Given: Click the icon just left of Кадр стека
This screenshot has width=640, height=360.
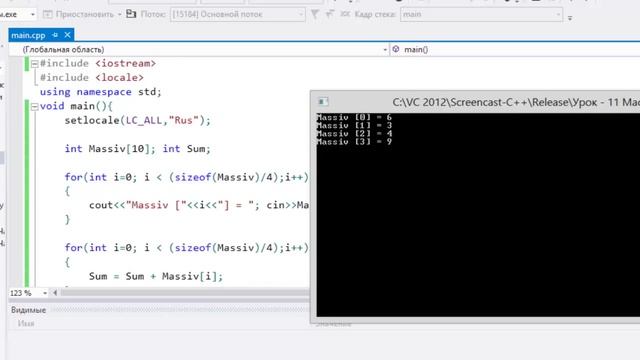Looking at the screenshot, I should point(345,14).
